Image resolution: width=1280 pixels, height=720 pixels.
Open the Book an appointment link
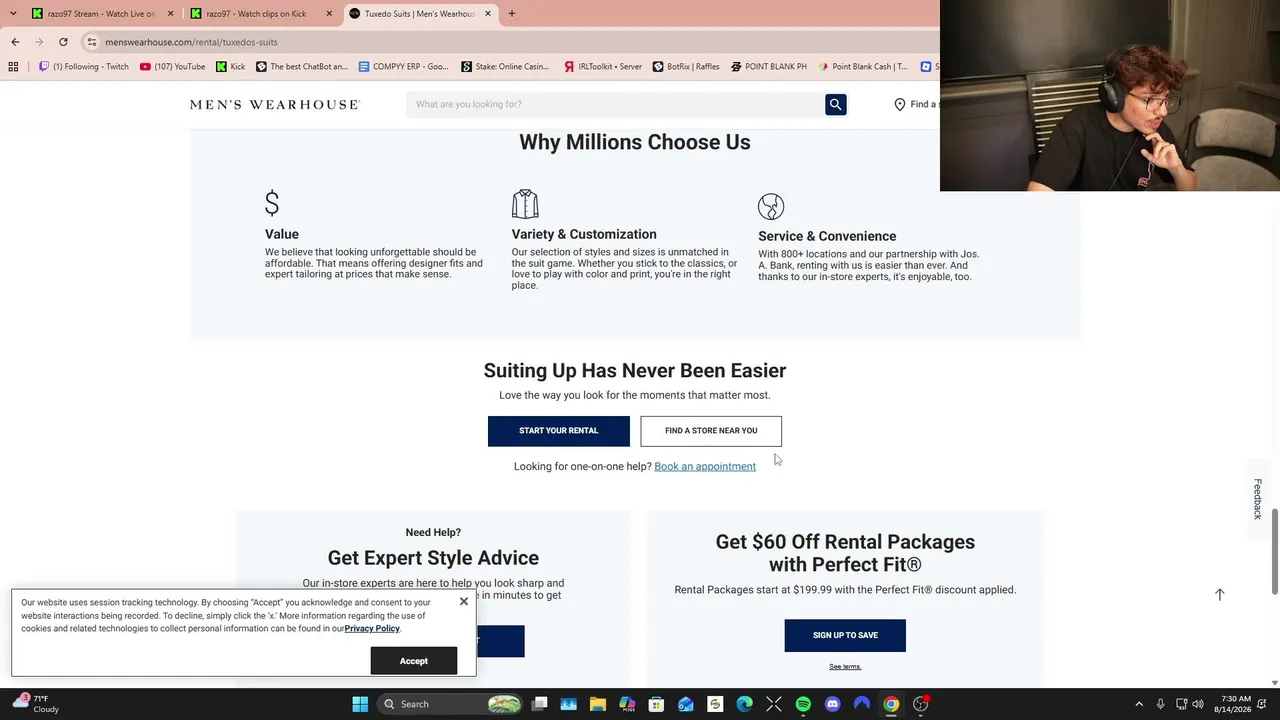(705, 467)
